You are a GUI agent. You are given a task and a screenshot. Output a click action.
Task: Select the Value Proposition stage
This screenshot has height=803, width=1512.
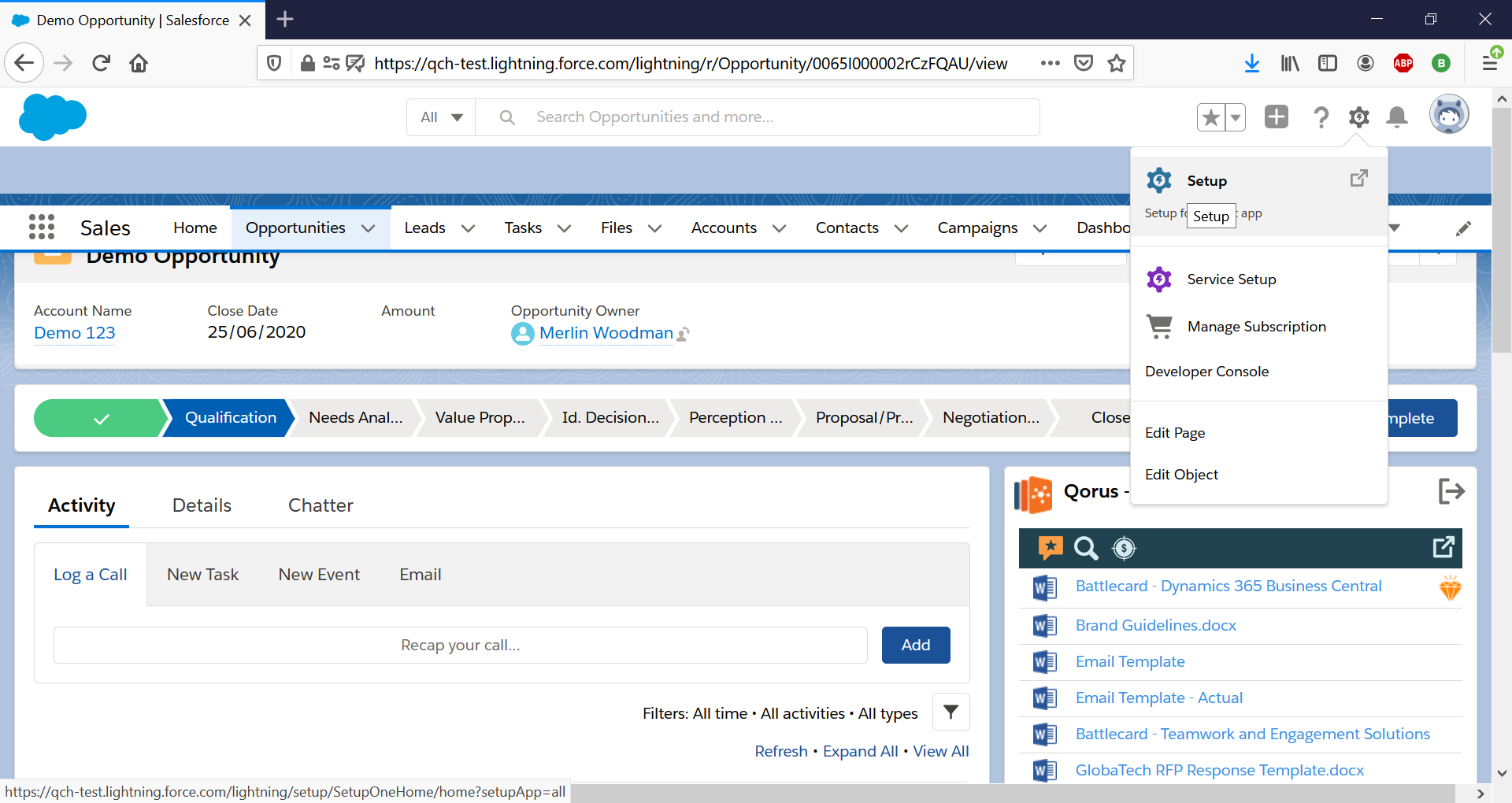click(x=480, y=418)
